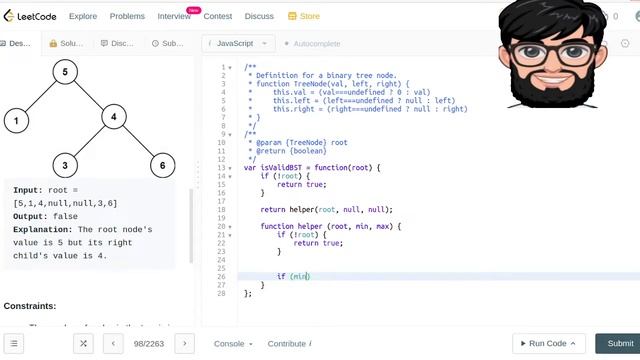The height and width of the screenshot is (360, 640).
Task: Go to the next problem
Action: [184, 344]
